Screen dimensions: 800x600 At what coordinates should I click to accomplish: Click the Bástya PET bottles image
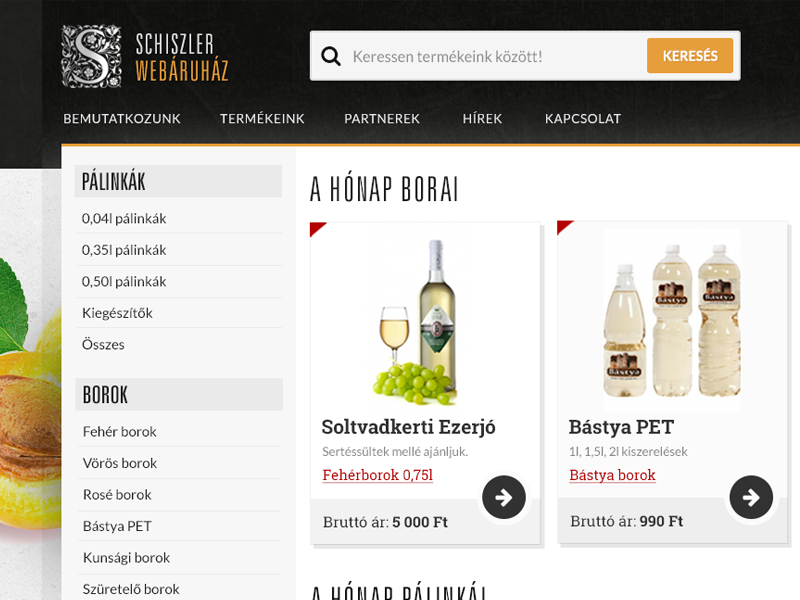(x=672, y=320)
